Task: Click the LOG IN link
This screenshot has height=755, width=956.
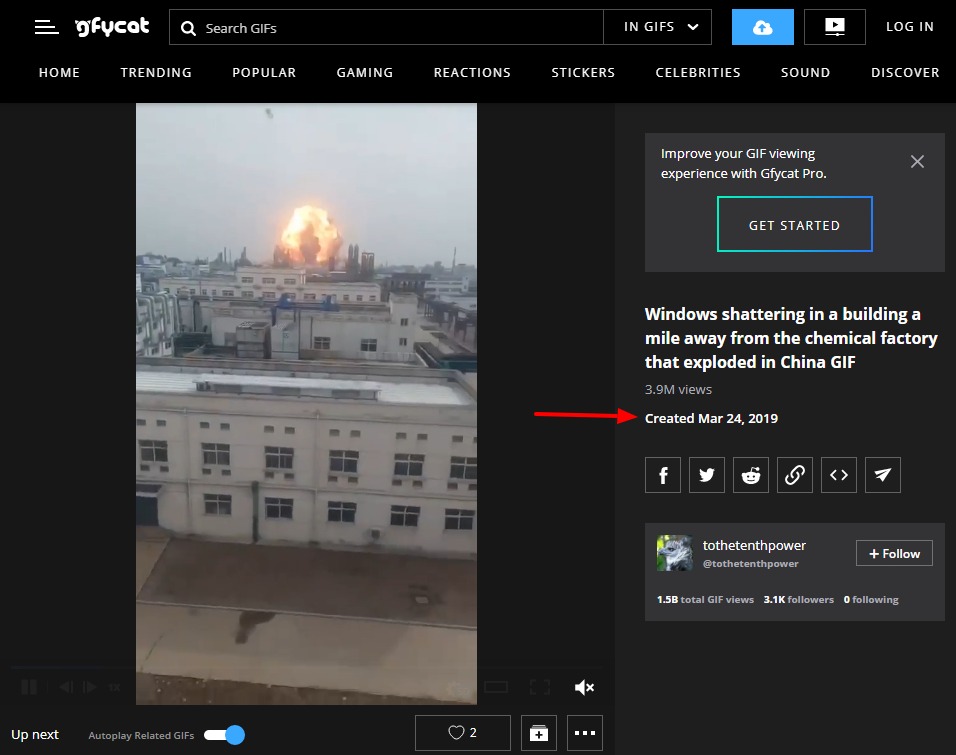Action: tap(910, 27)
